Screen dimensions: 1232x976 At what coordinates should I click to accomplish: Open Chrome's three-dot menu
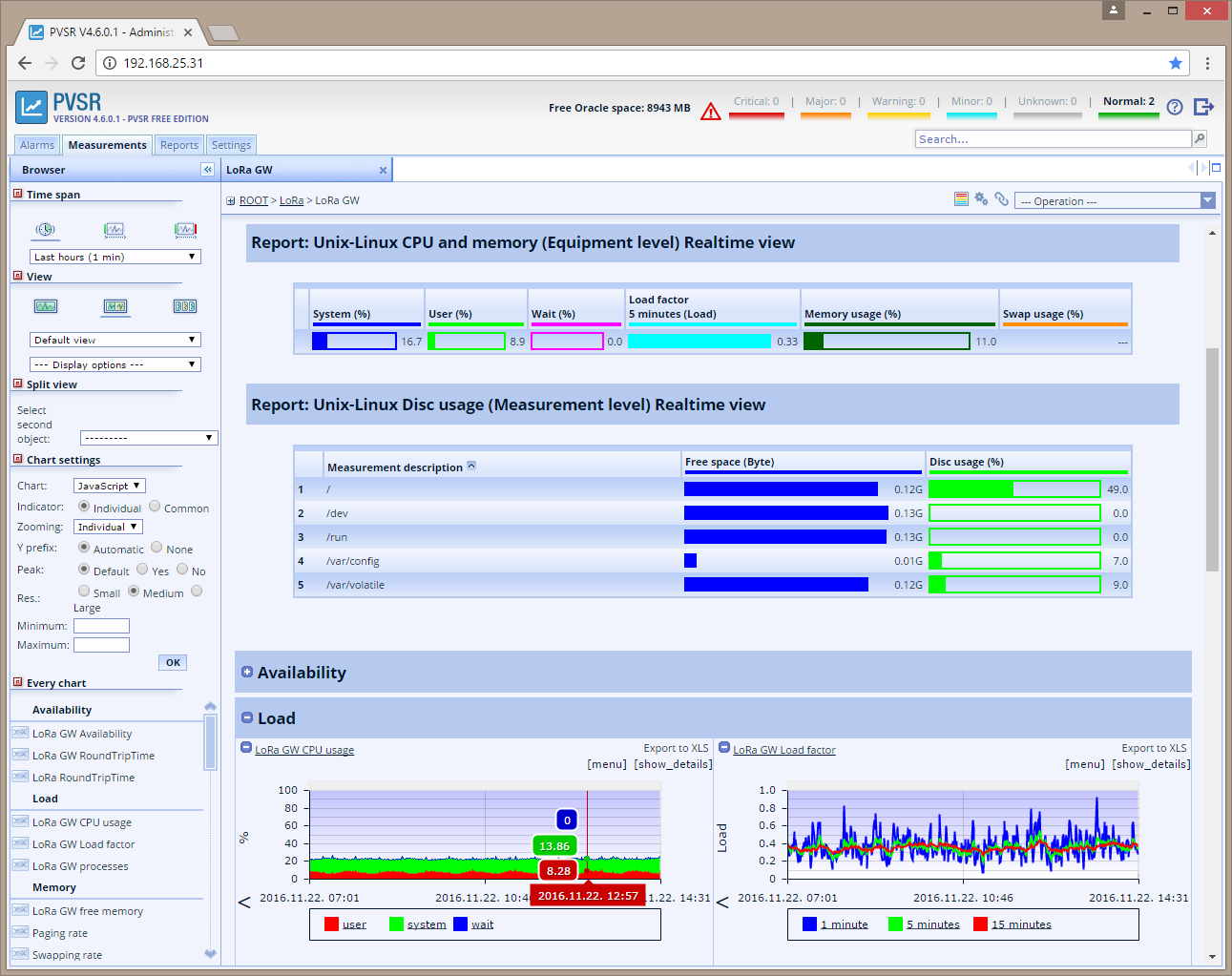tap(1207, 63)
